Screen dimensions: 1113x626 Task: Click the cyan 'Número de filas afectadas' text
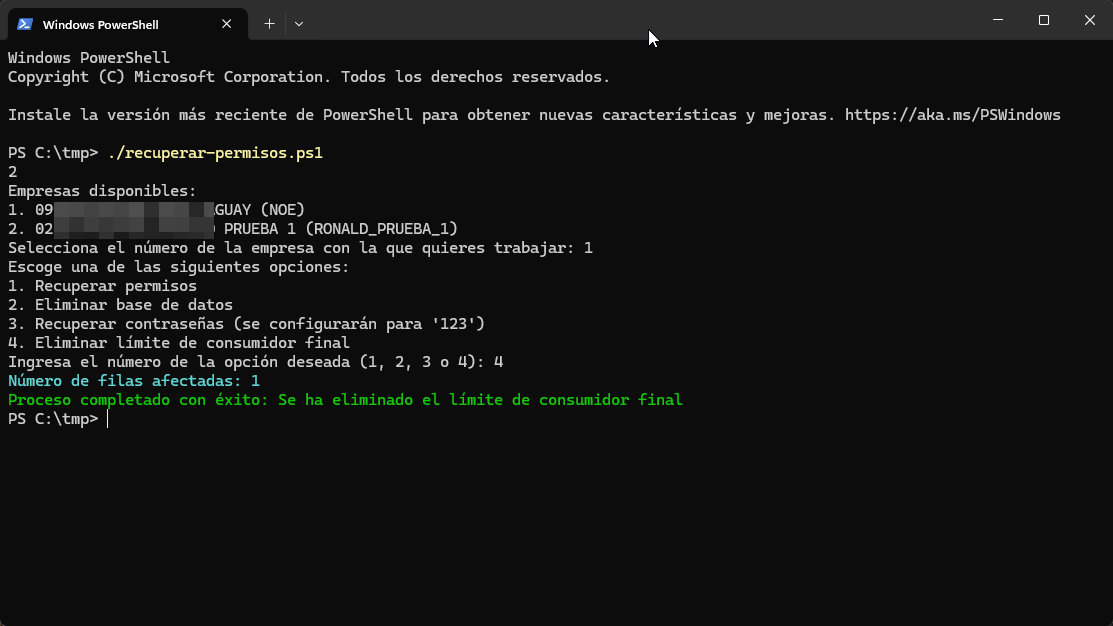tap(133, 381)
